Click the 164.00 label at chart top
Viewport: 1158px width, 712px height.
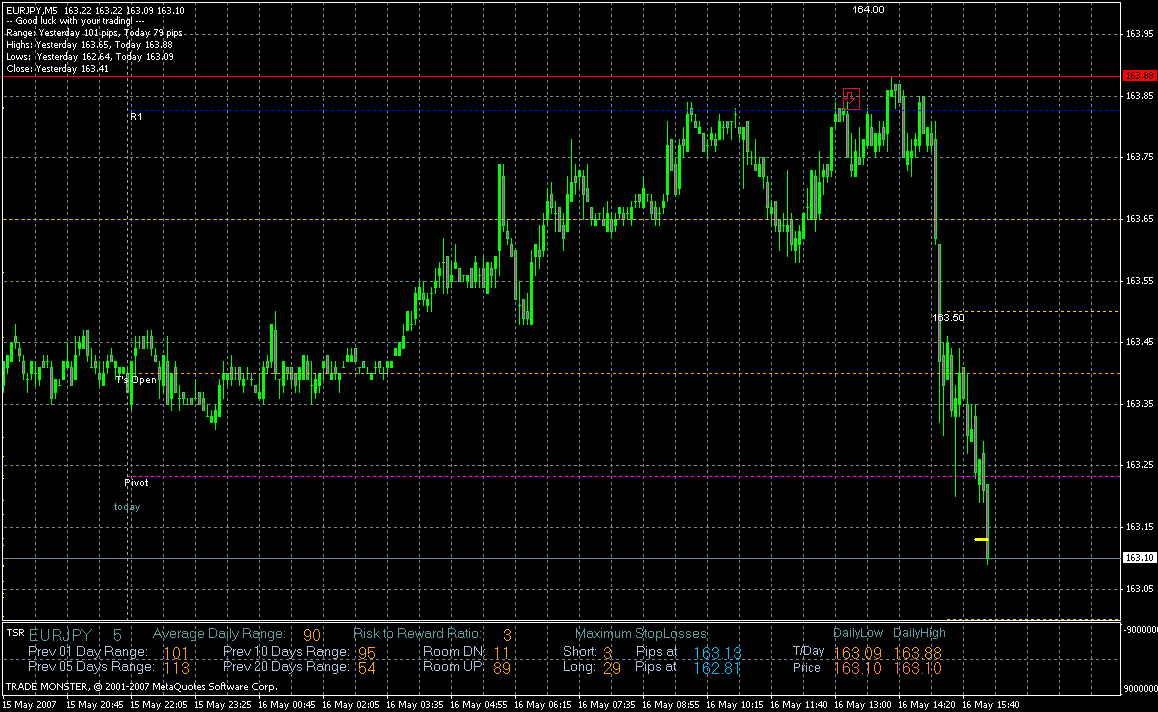868,10
